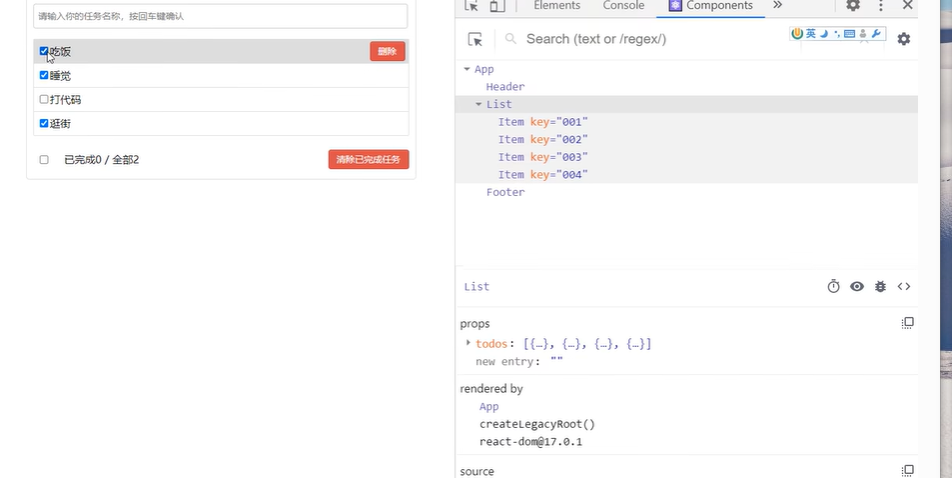The width and height of the screenshot is (952, 478).
Task: Click the DevTools inspect element cursor icon
Action: pos(472,5)
